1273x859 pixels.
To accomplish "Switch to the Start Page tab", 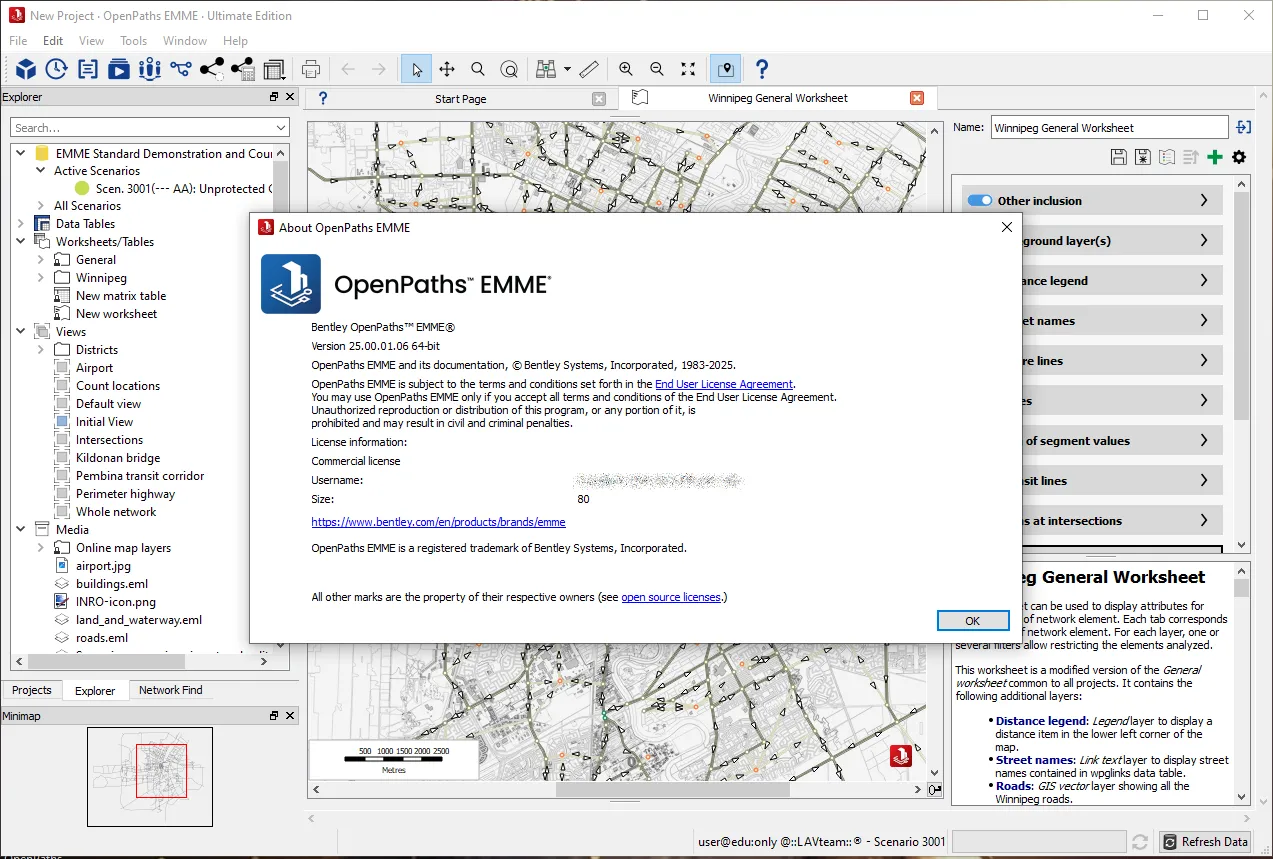I will [x=461, y=98].
